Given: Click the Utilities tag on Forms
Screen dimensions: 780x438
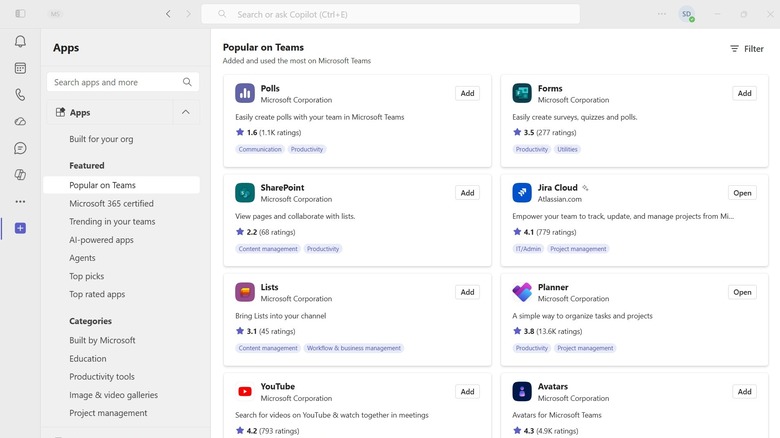Looking at the screenshot, I should coord(567,149).
